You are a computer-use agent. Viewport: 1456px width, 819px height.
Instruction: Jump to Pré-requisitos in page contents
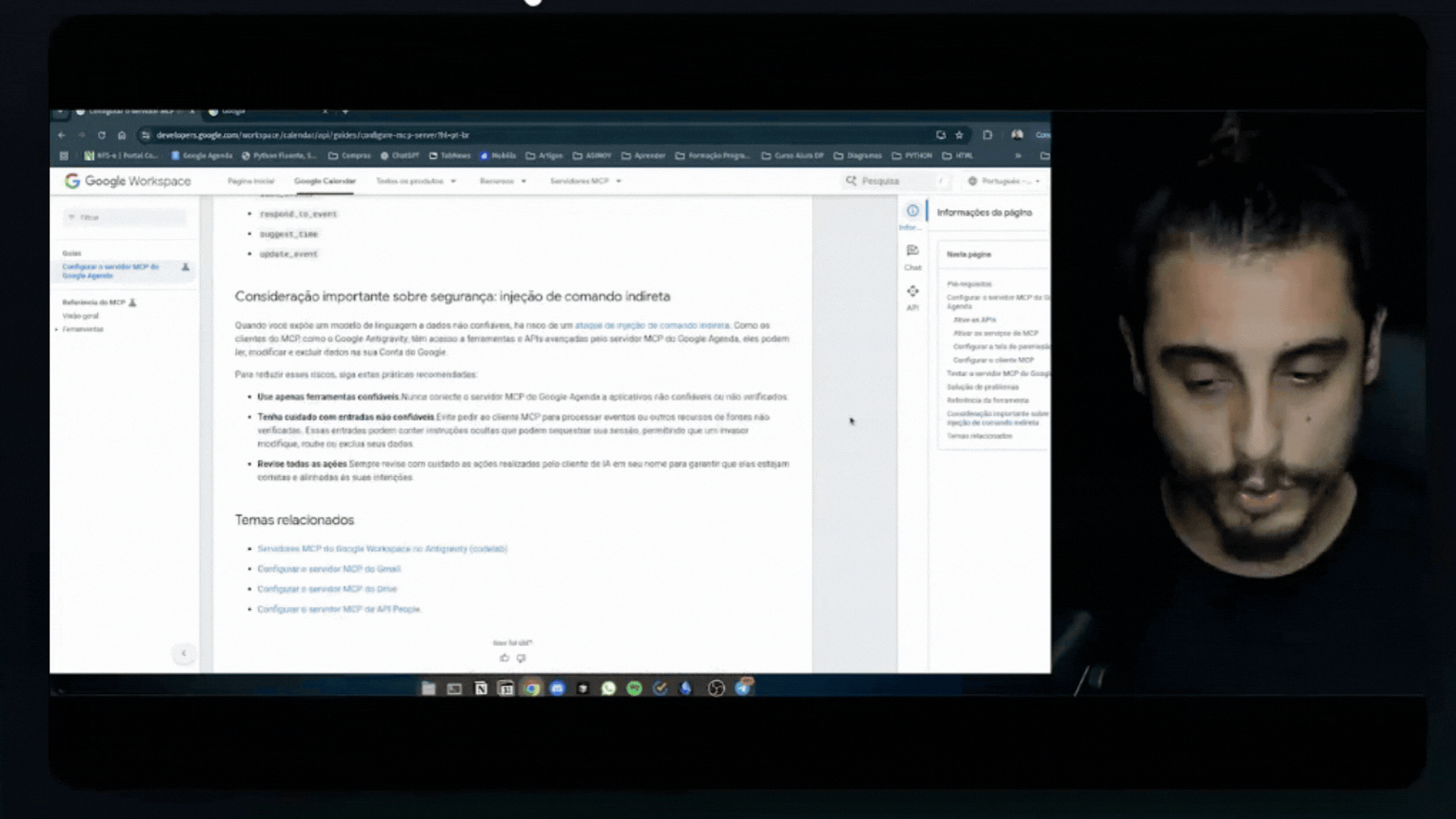(x=969, y=284)
